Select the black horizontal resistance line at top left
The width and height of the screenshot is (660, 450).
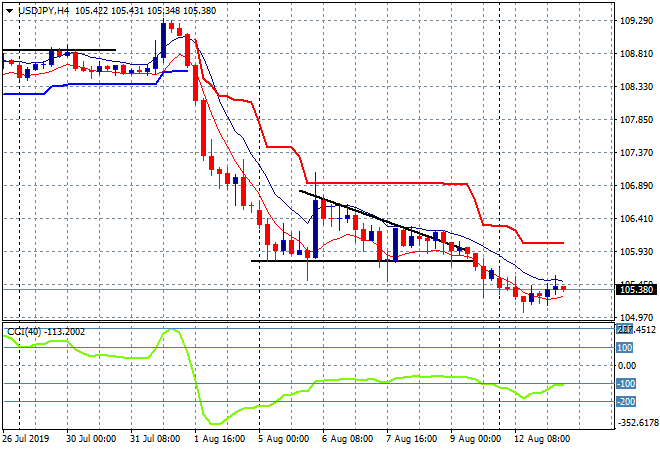coord(58,50)
